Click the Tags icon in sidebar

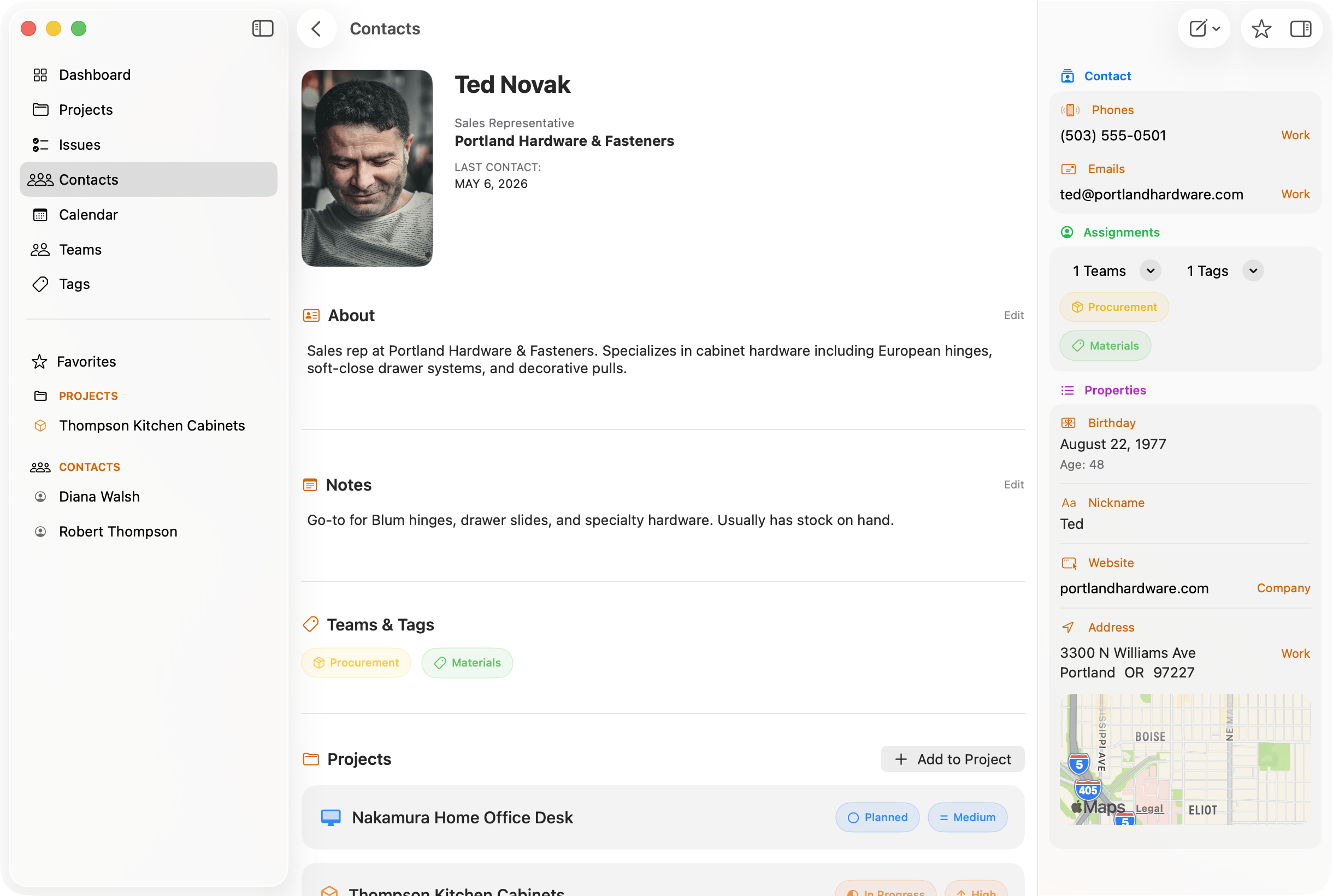[x=40, y=284]
